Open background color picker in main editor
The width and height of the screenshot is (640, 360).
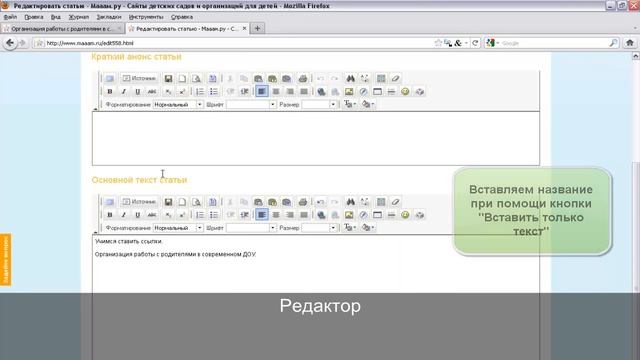click(367, 228)
